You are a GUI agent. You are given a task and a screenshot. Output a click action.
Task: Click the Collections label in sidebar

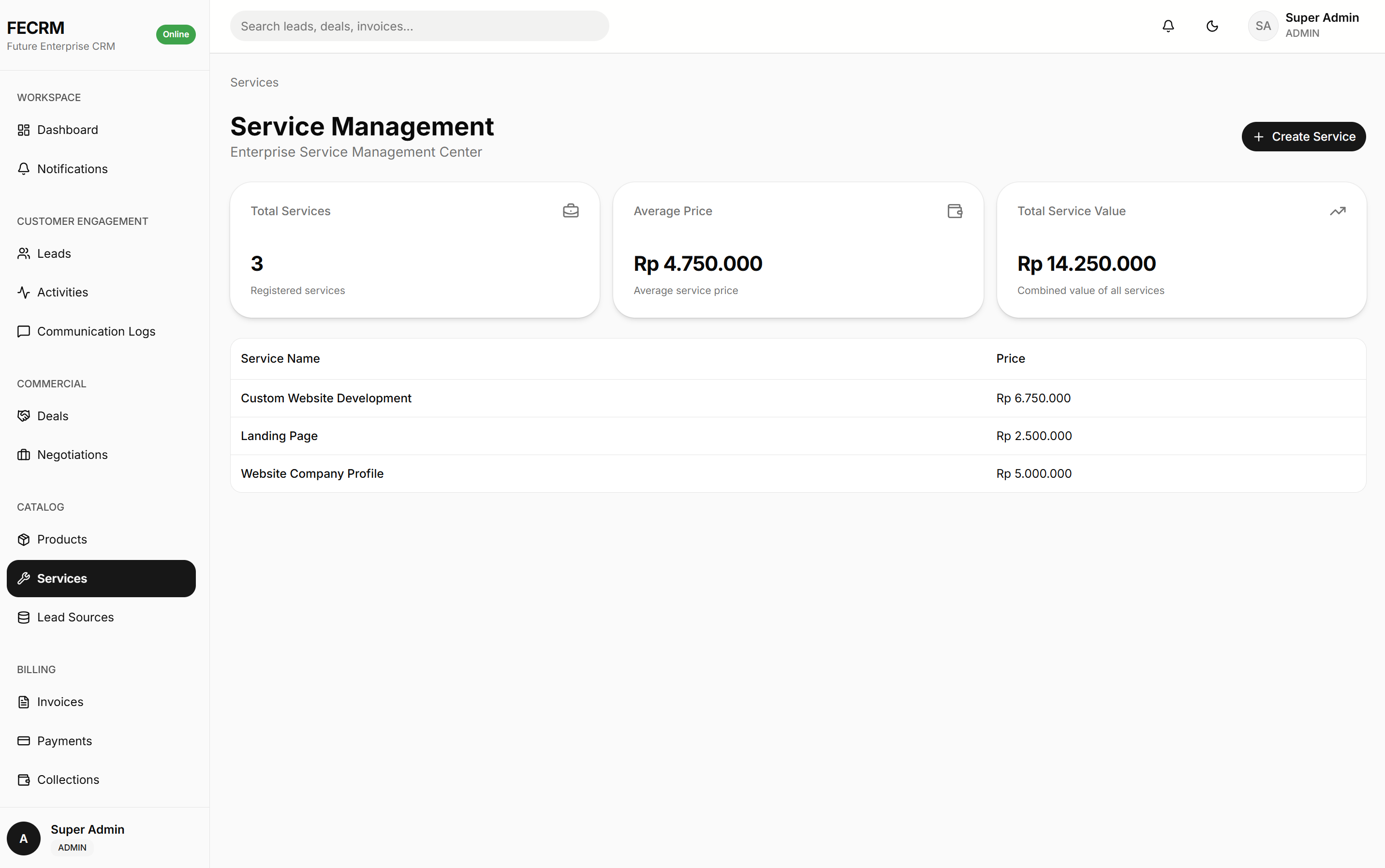[x=68, y=780]
